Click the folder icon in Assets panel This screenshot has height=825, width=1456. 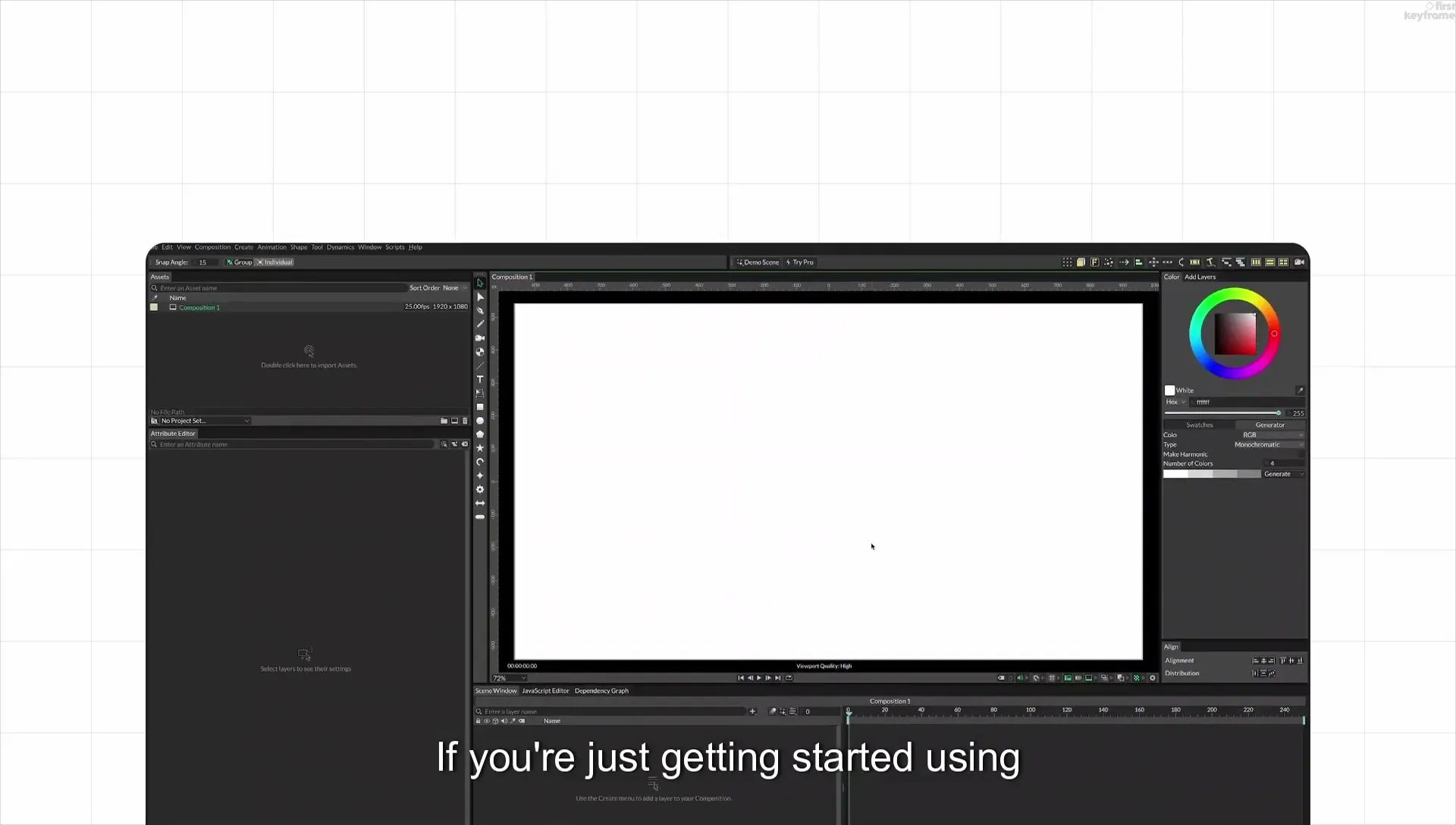[x=444, y=421]
